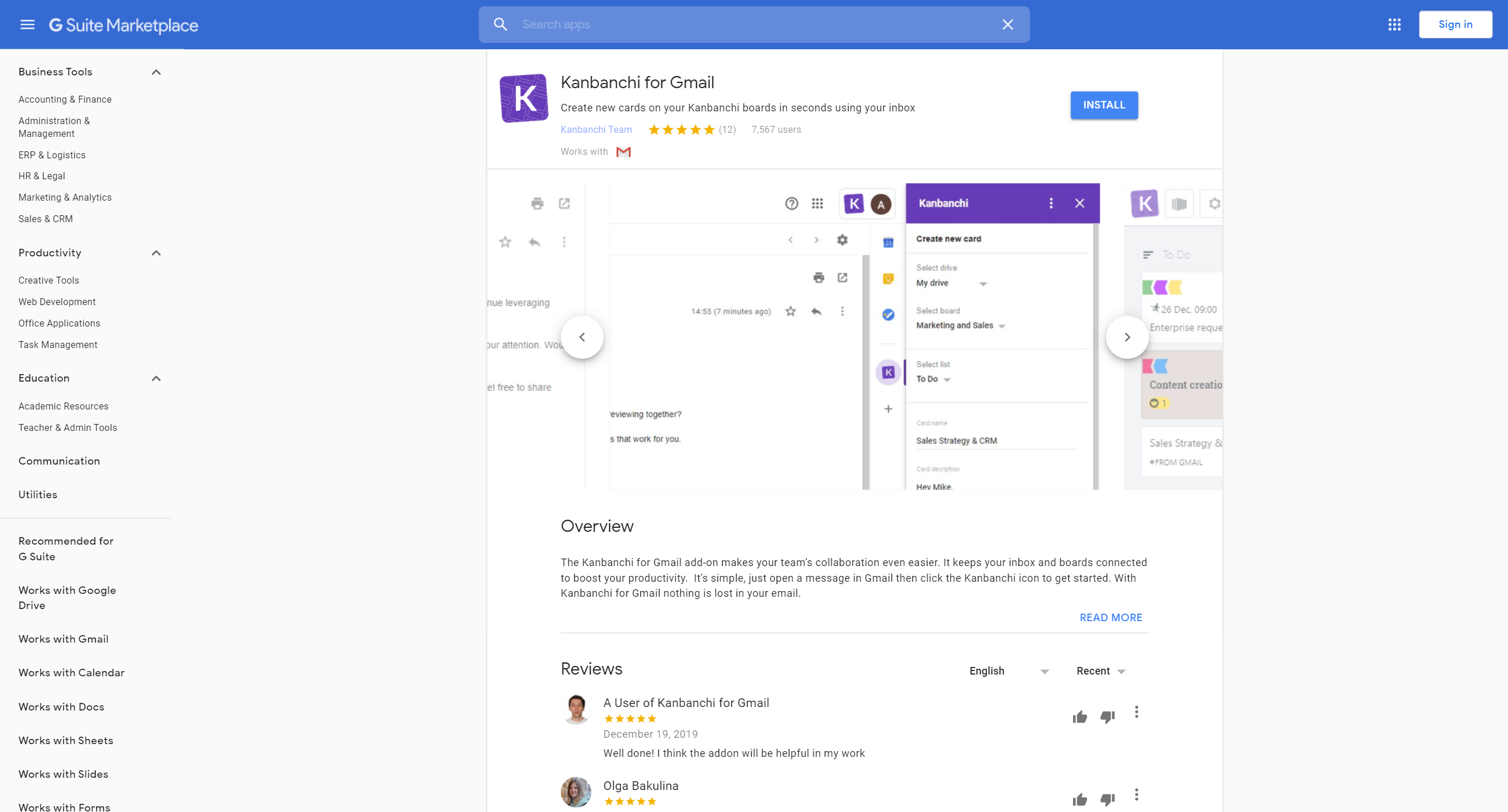Clear the search field with the X

(x=1007, y=24)
